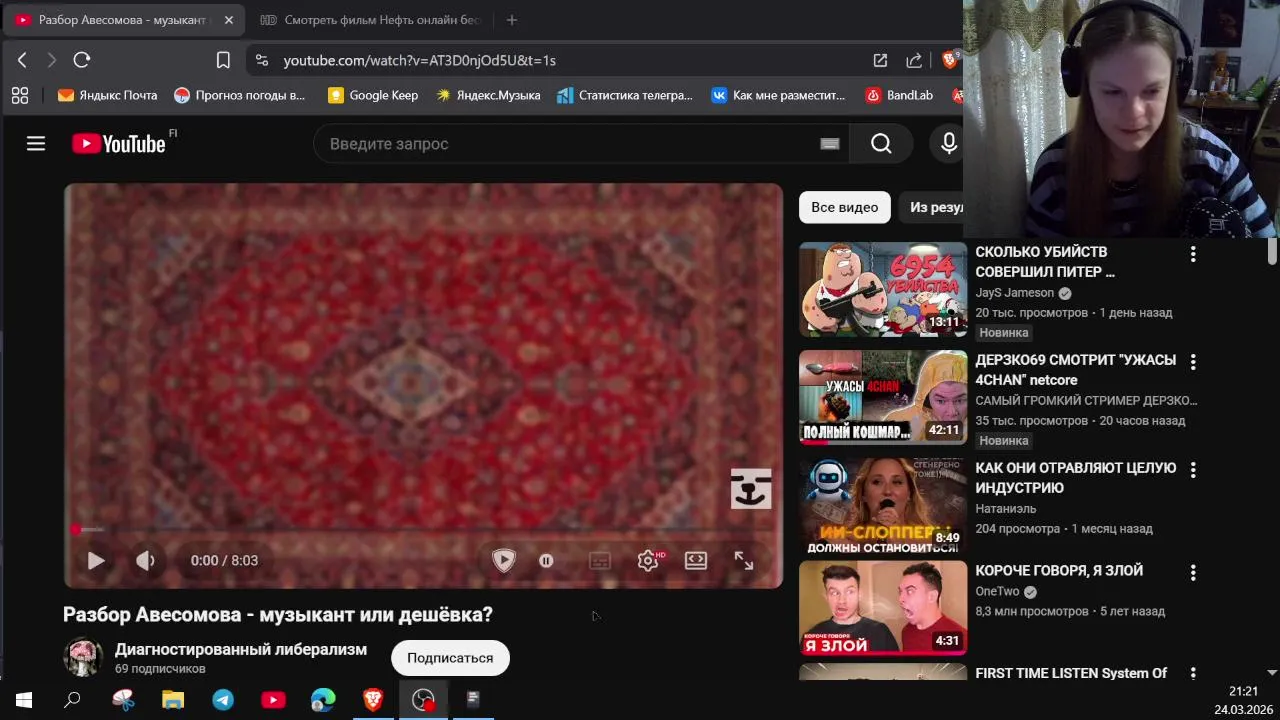Viewport: 1280px width, 720px height.
Task: Open 'КОРОЧЕ ГОВОРЯ, Я ЗЛОЙ' video thumbnail
Action: click(x=883, y=607)
